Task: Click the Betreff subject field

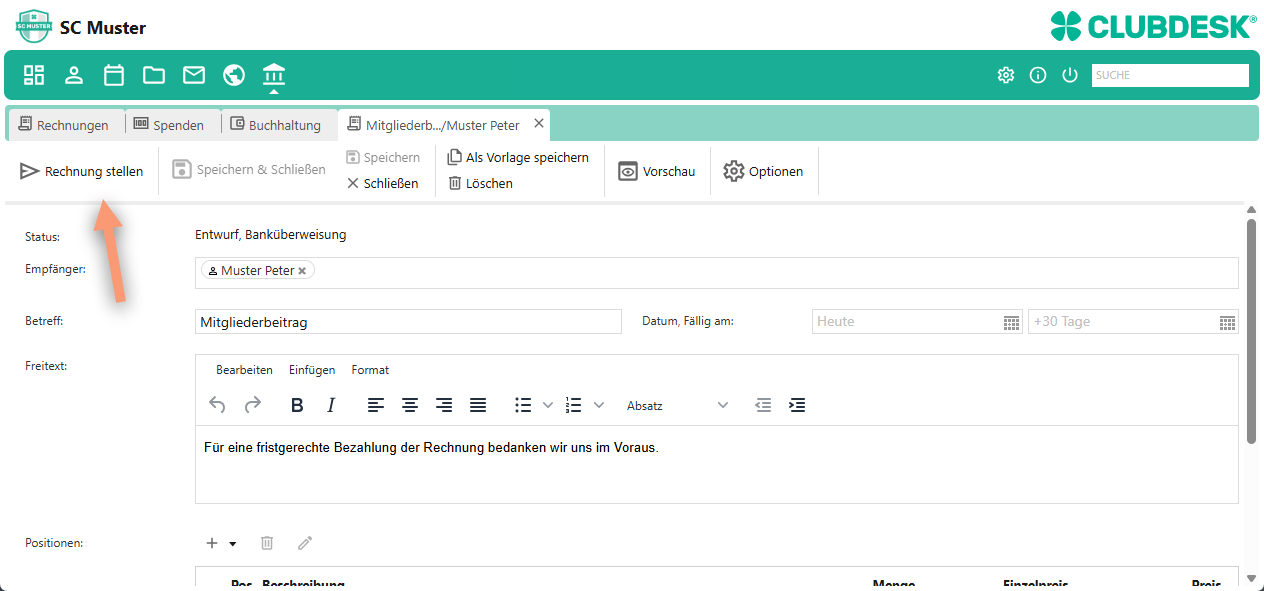Action: pos(408,322)
